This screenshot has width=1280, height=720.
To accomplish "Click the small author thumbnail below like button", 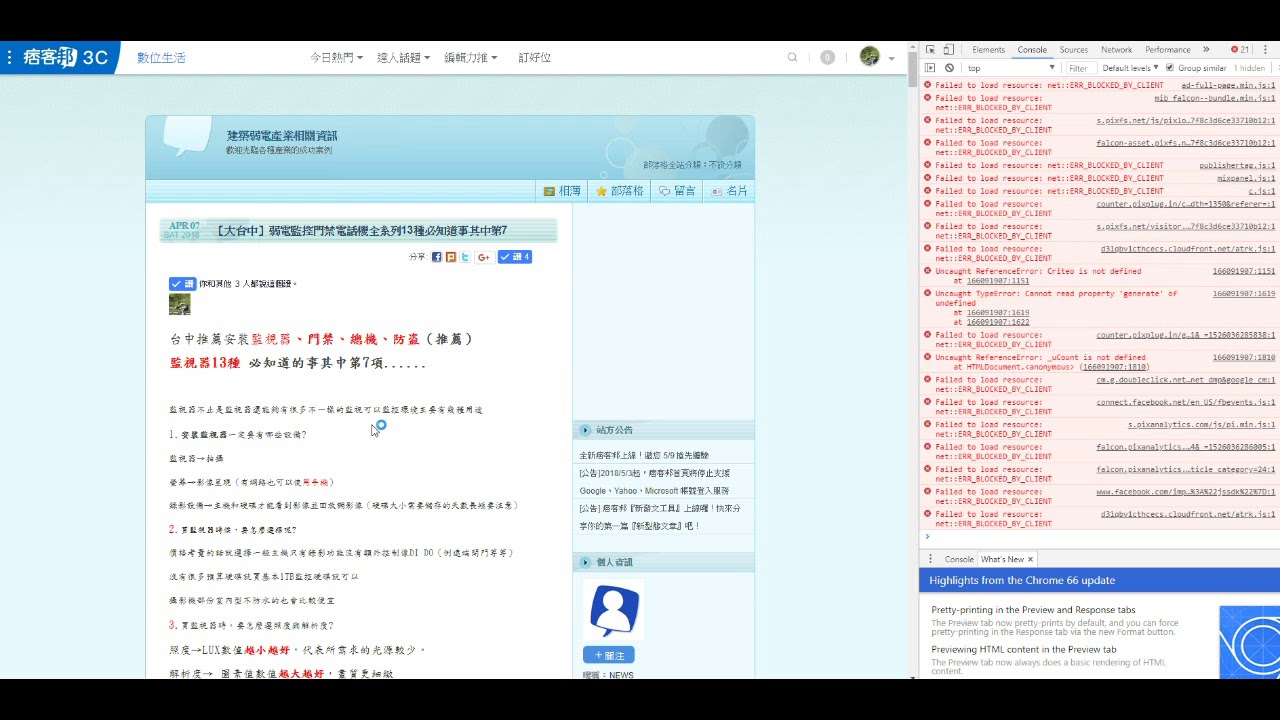I will tap(180, 305).
